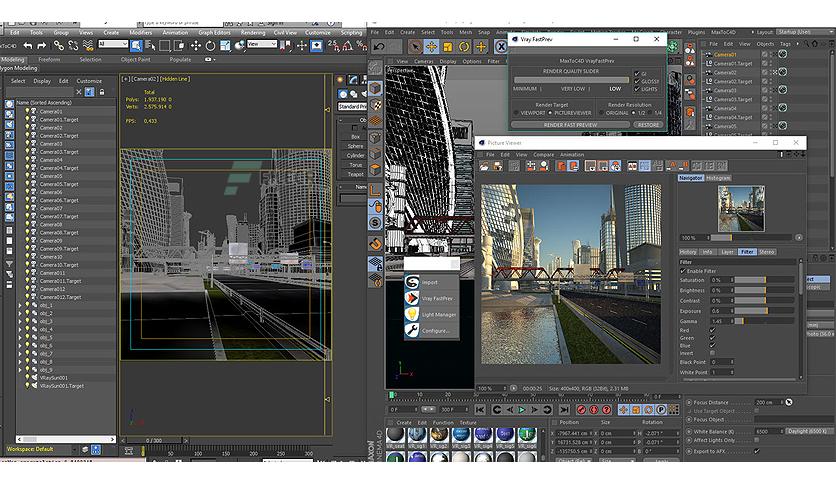Screen dimensions: 836x484
Task: Select the Move tool in 3ds Max toolbar
Action: (x=196, y=46)
